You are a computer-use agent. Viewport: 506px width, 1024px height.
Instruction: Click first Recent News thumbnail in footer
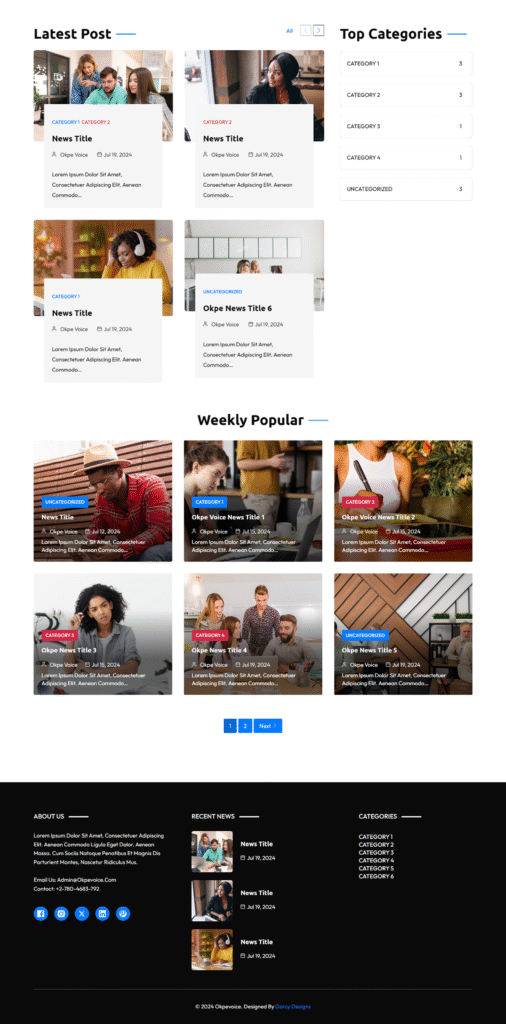[212, 852]
